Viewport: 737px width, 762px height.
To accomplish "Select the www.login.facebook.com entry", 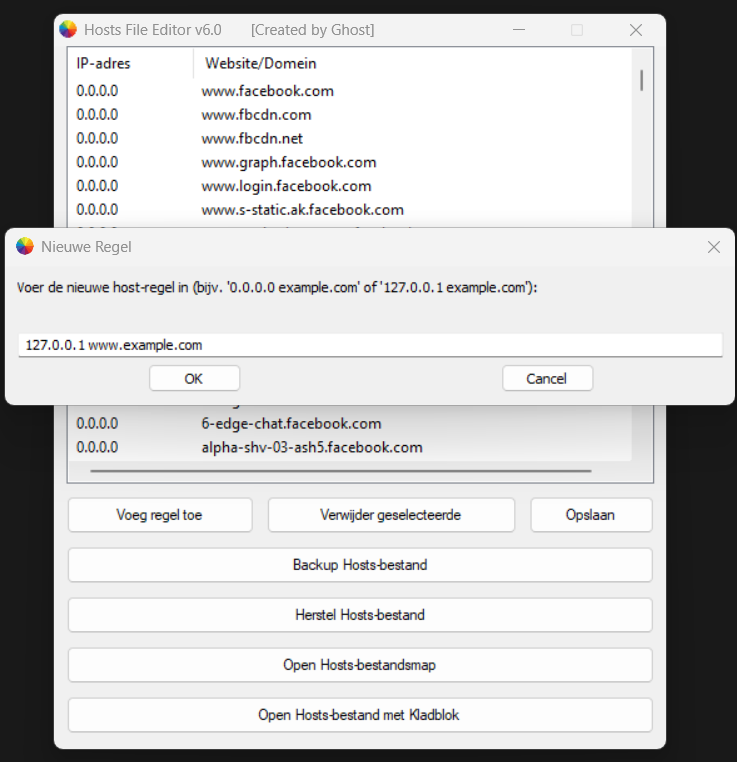I will [x=350, y=186].
